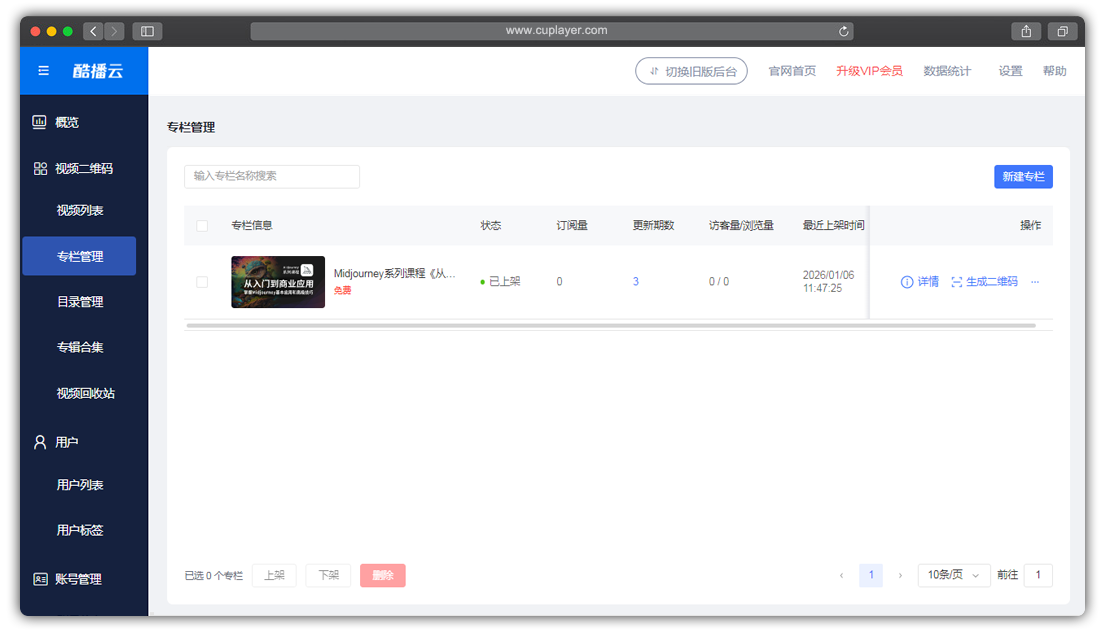The image size is (1100, 632).
Task: Switch to 数据统计 in the top navigation
Action: point(947,70)
